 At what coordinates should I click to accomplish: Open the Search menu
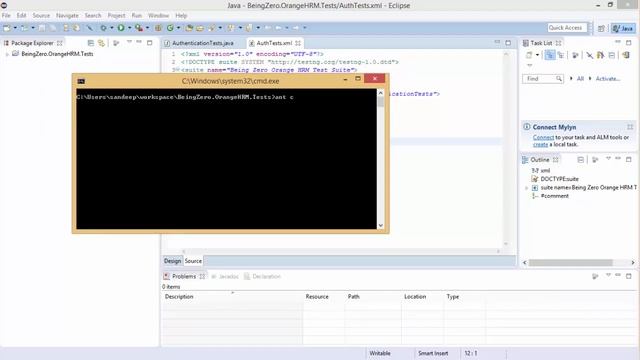tap(93, 16)
